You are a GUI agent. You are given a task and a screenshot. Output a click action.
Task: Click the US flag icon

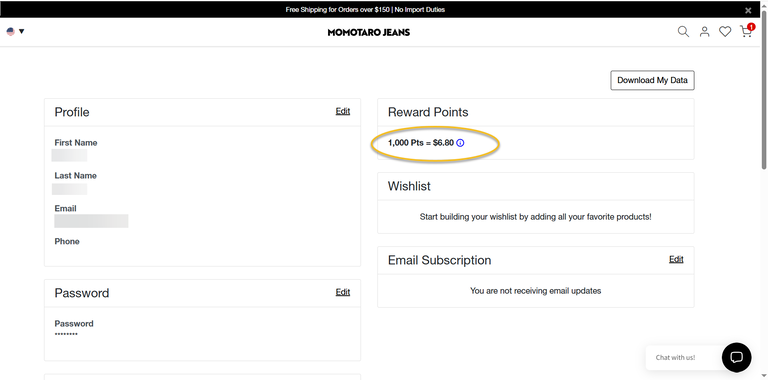tap(11, 32)
